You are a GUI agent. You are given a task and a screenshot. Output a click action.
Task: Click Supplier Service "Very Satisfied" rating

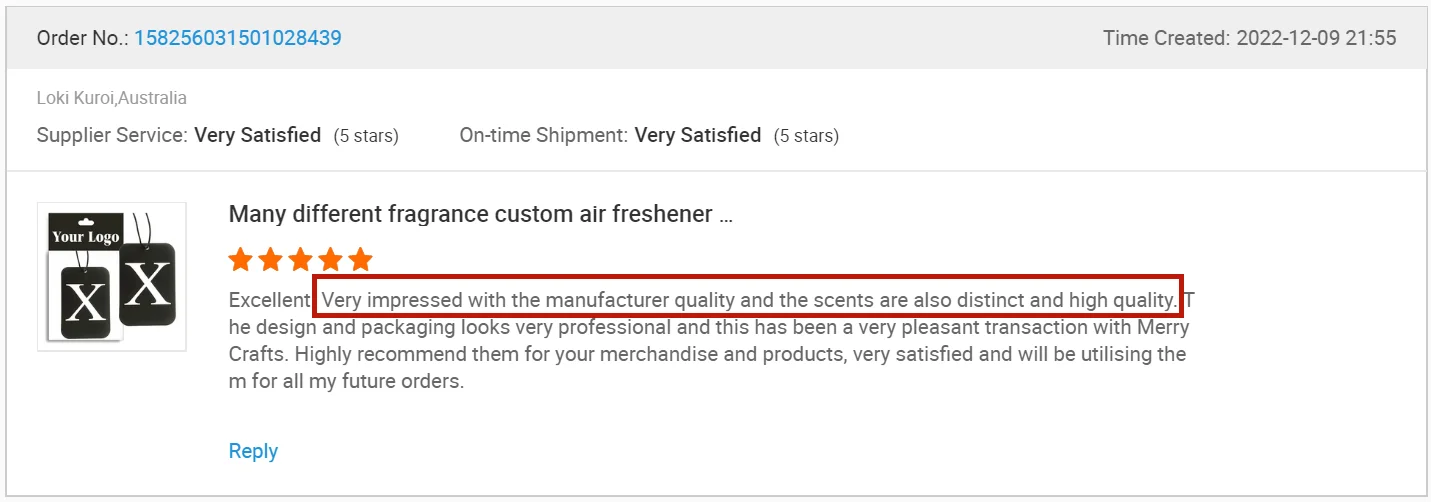click(x=257, y=135)
